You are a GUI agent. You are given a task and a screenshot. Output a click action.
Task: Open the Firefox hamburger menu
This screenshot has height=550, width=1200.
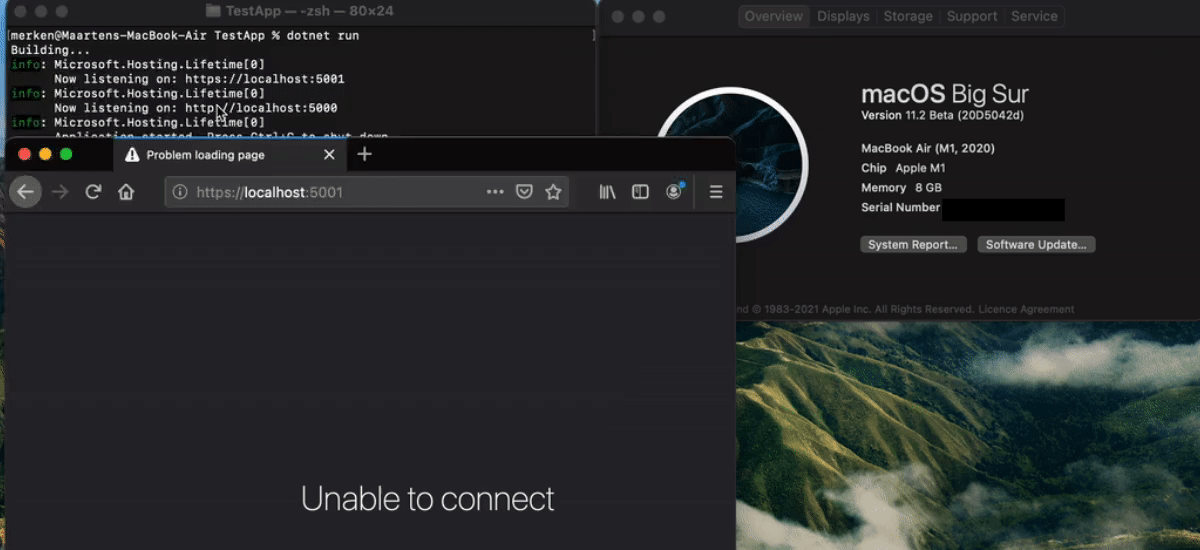(x=716, y=192)
